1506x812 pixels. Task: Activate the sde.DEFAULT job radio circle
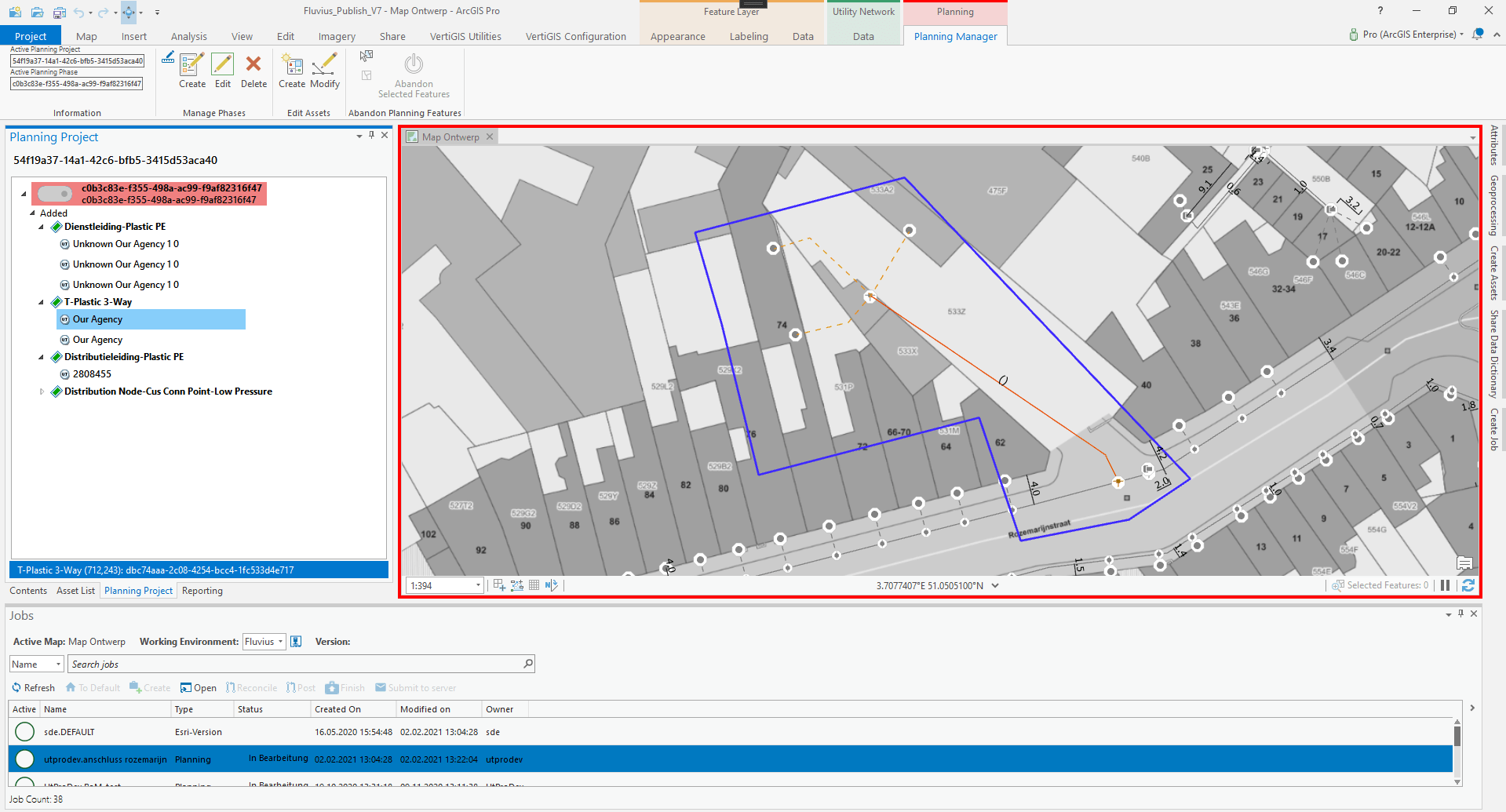pyautogui.click(x=25, y=732)
